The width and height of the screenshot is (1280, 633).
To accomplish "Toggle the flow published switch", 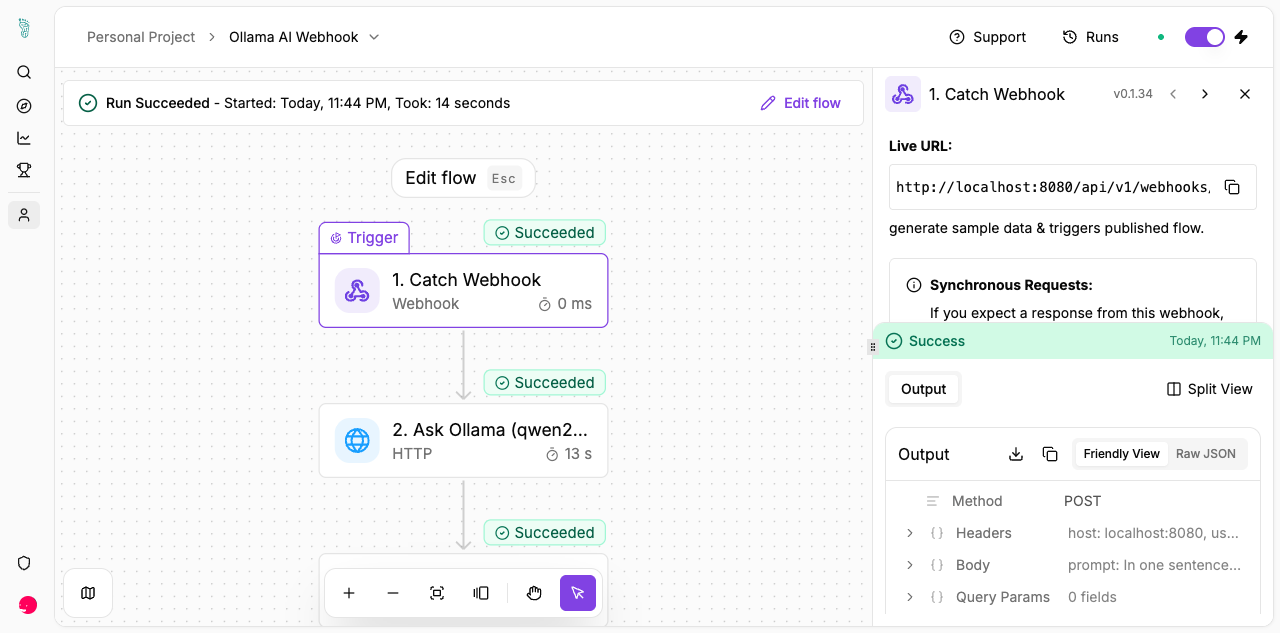I will 1205,37.
